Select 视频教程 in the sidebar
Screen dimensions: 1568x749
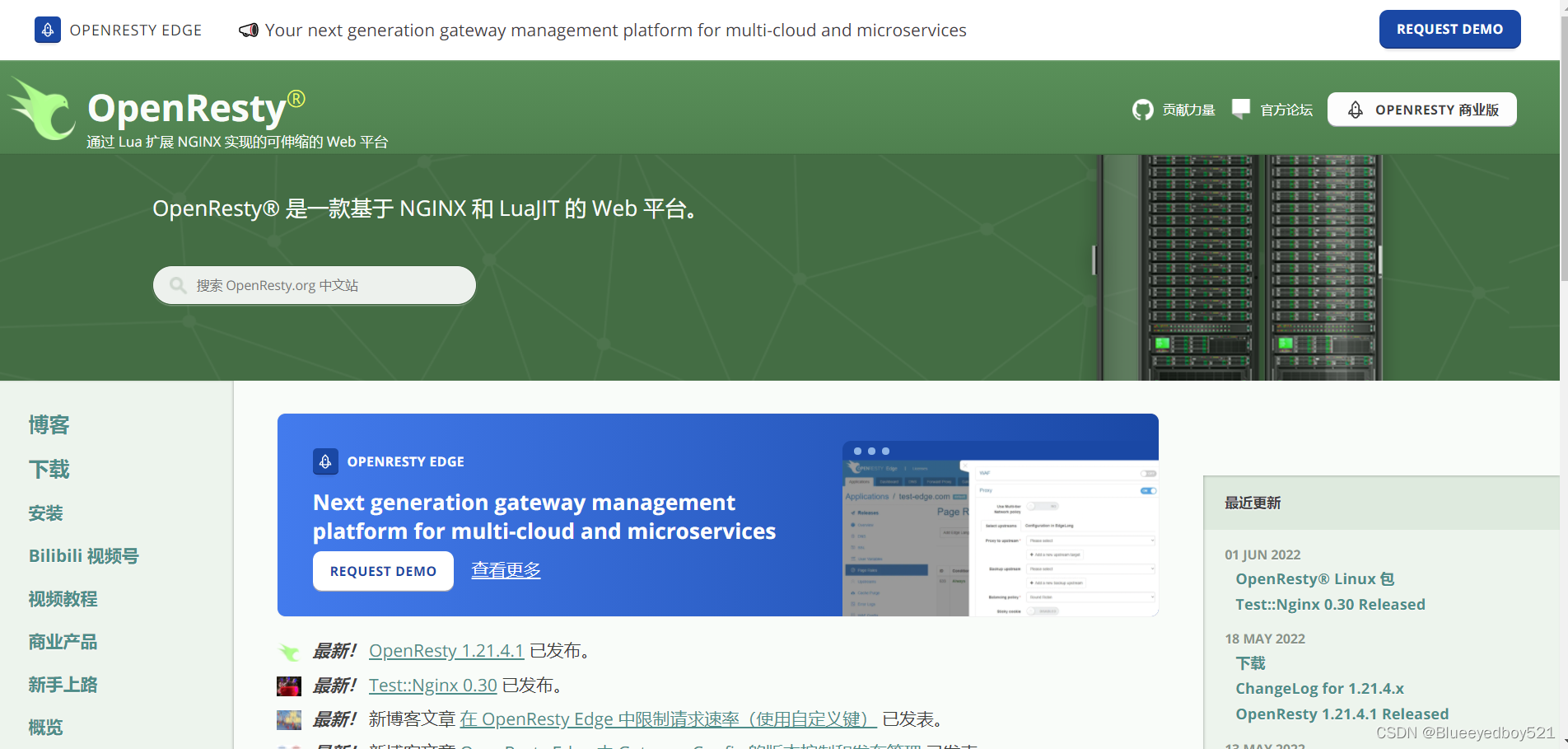[62, 598]
